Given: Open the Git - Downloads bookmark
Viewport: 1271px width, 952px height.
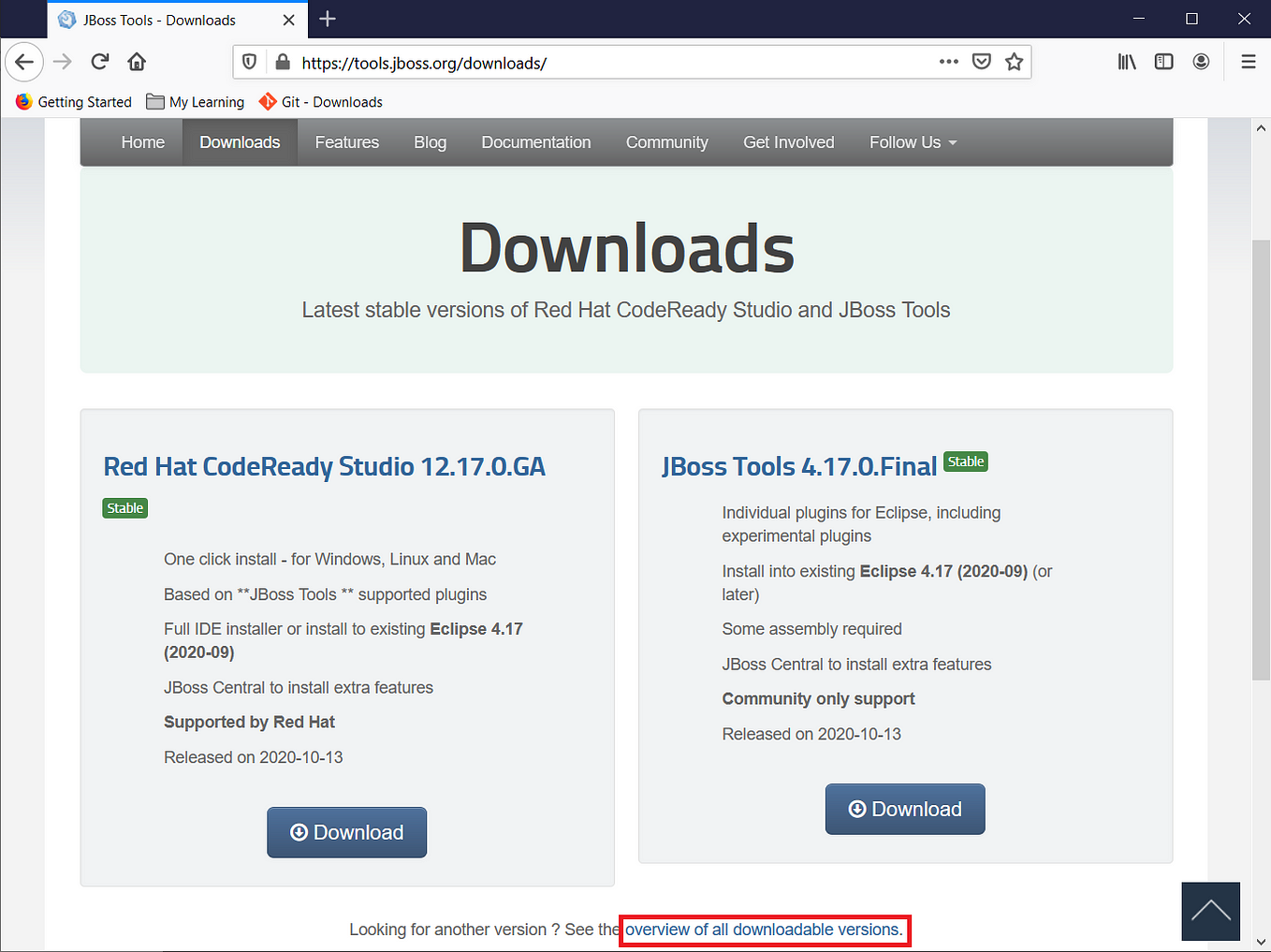Looking at the screenshot, I should click(x=321, y=102).
